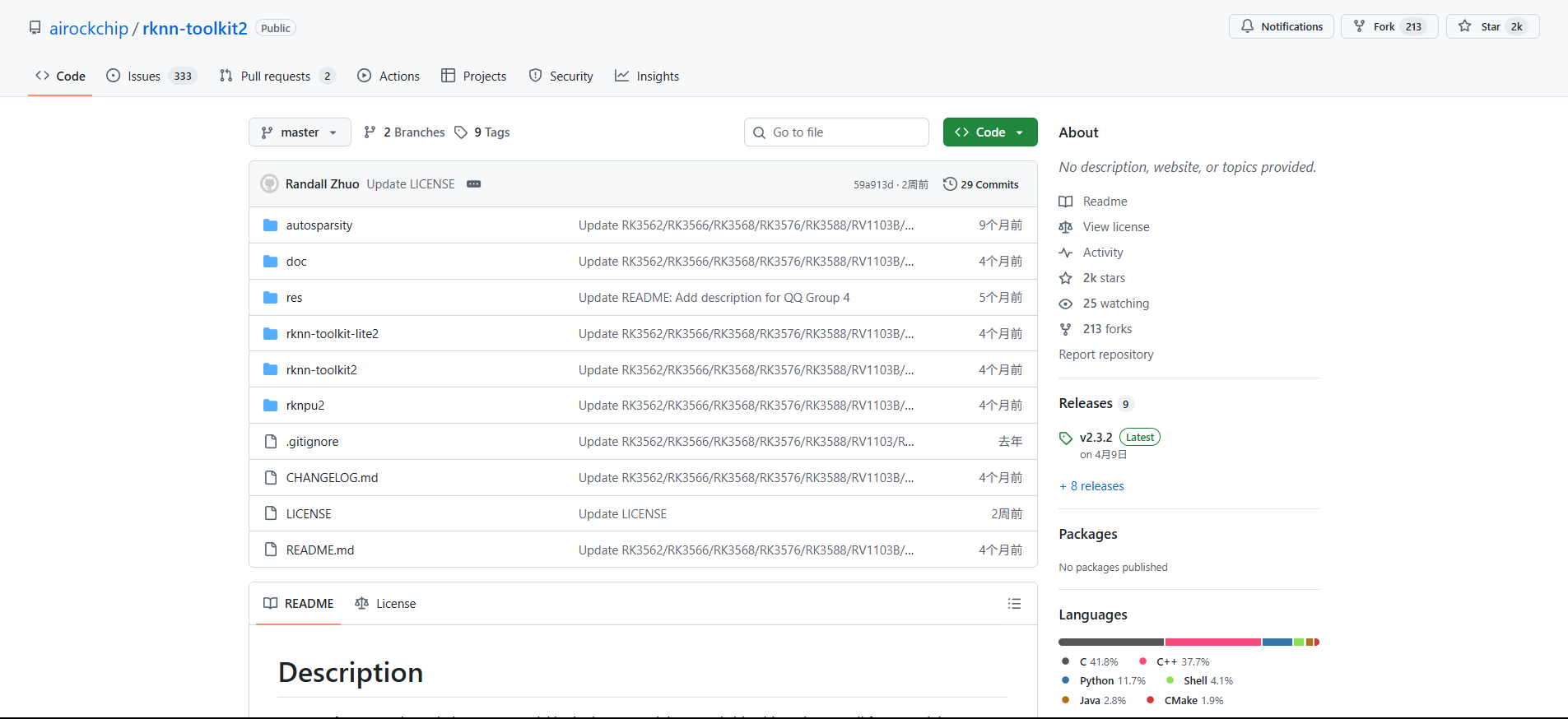The width and height of the screenshot is (1568, 719).
Task: Open the rknpu2 folder icon
Action: 270,405
